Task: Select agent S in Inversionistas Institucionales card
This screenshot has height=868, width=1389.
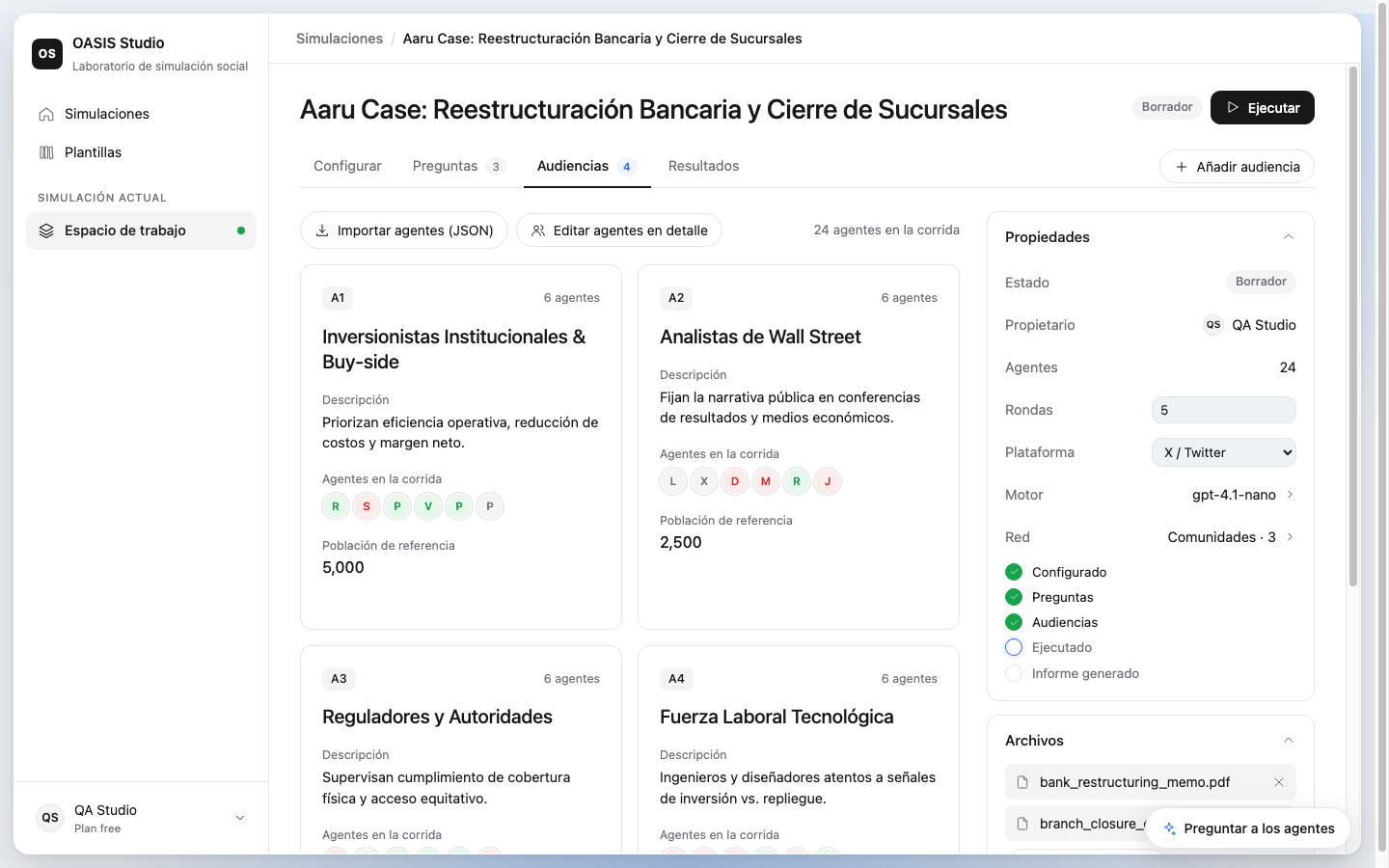Action: coord(367,506)
